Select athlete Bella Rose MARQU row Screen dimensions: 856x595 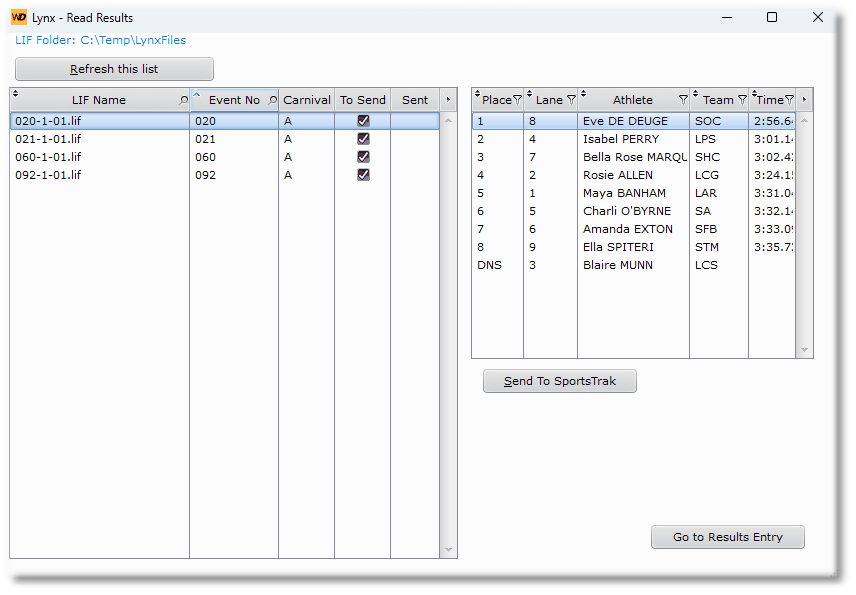633,157
